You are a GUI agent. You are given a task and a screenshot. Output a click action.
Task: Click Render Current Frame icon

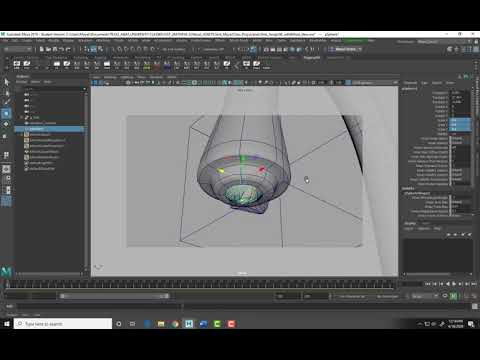(x=273, y=49)
